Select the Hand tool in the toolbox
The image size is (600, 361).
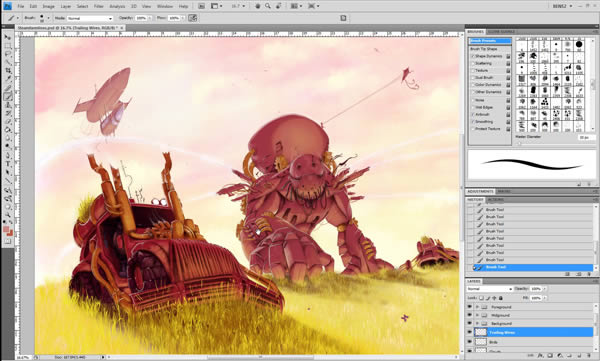(8, 207)
